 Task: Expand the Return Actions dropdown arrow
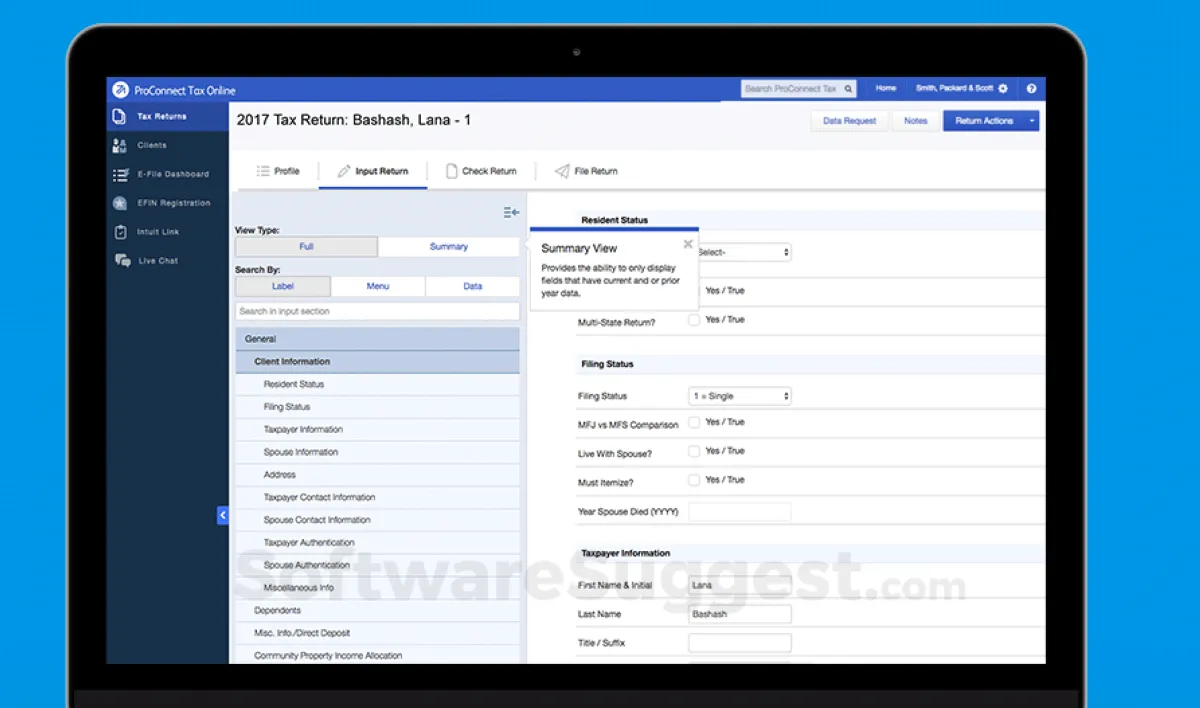(1032, 121)
